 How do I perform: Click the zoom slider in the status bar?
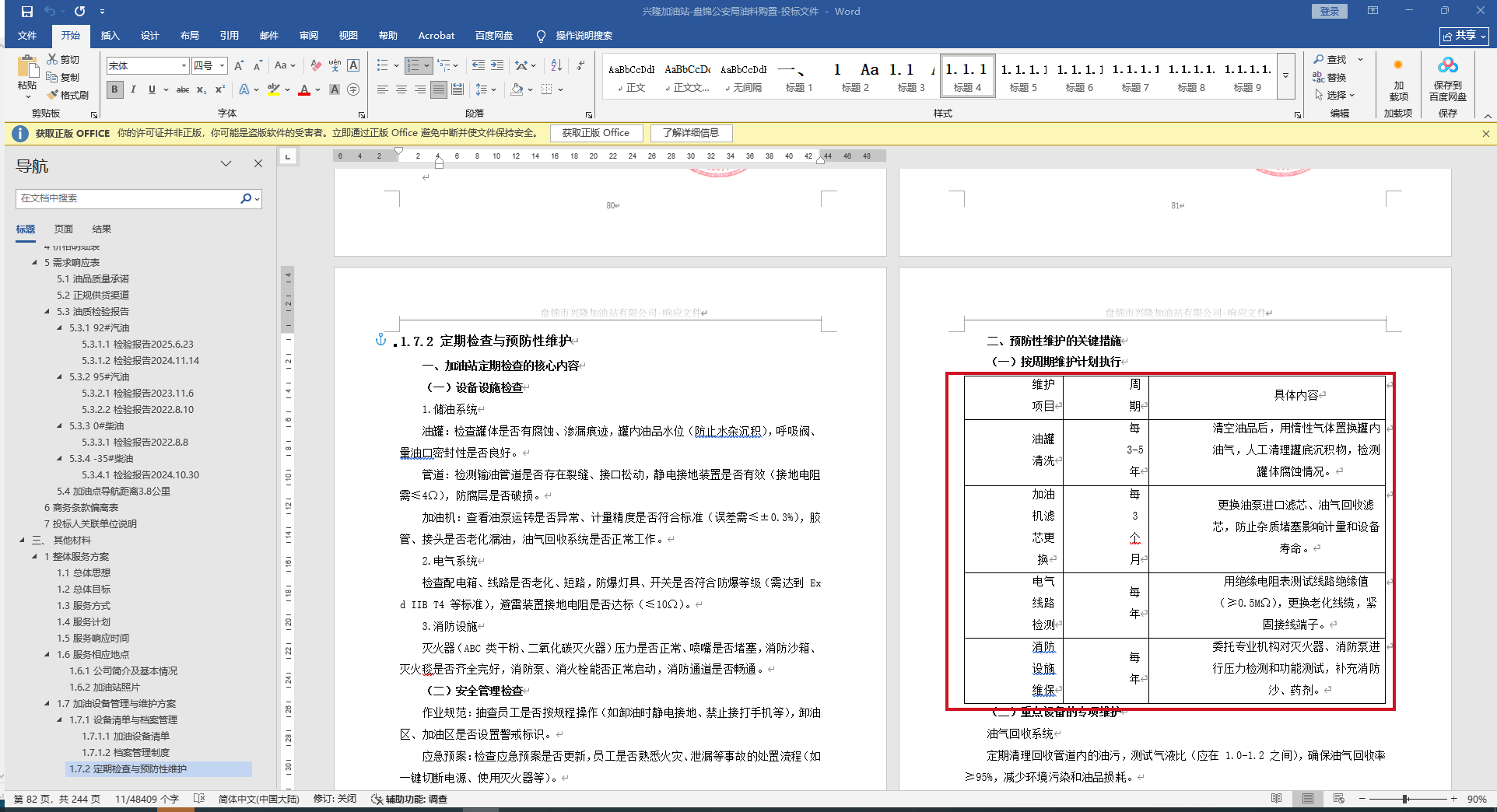[x=1406, y=799]
